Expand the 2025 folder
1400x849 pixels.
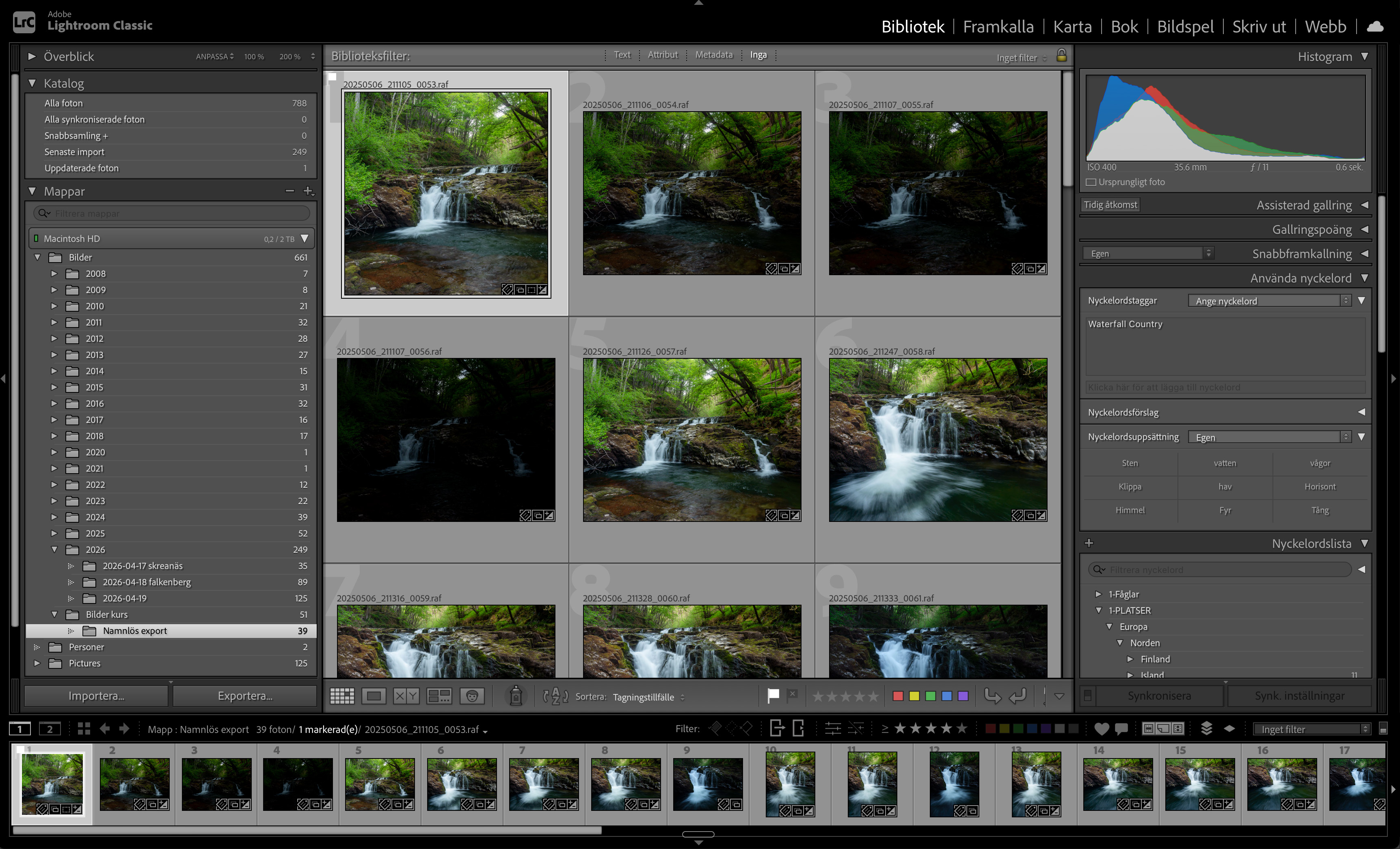[54, 533]
